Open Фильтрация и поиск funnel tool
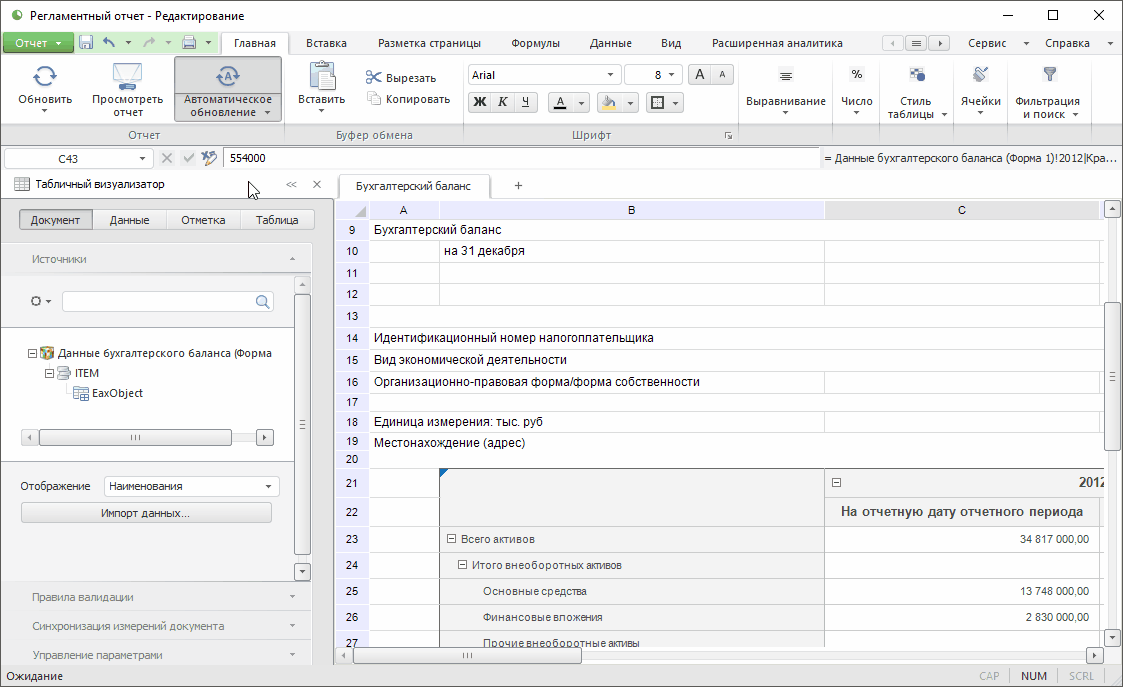 click(1048, 75)
